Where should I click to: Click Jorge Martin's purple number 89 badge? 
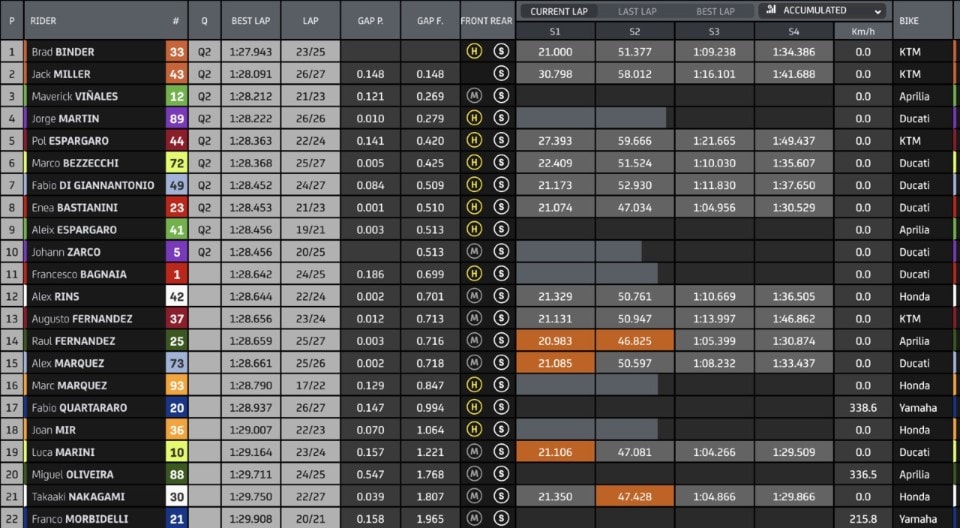(x=176, y=118)
